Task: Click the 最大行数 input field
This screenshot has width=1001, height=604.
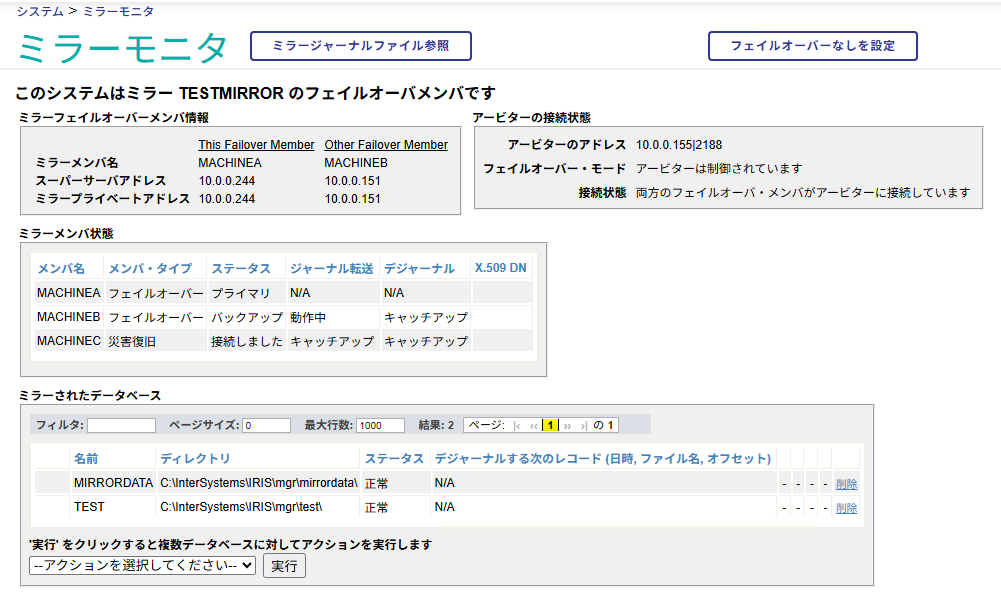Action: [380, 425]
